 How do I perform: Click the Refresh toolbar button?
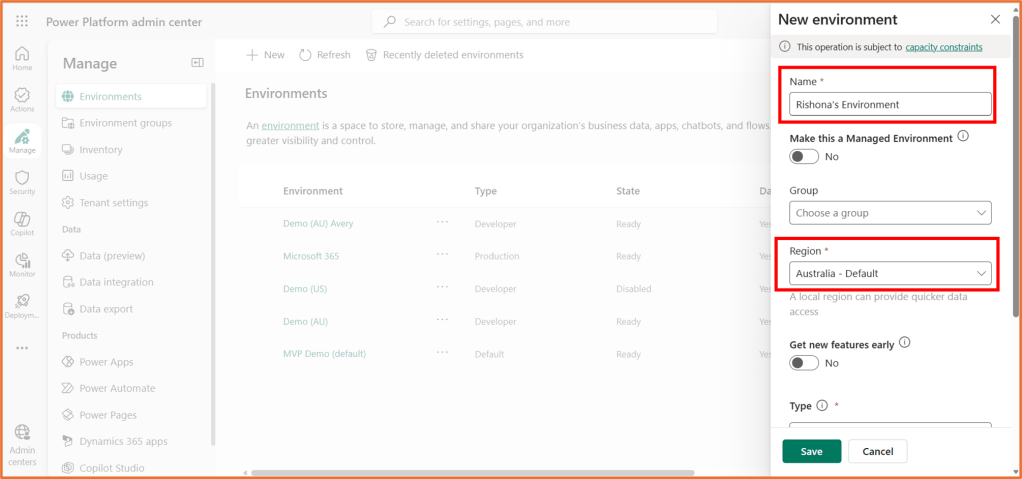coord(325,55)
